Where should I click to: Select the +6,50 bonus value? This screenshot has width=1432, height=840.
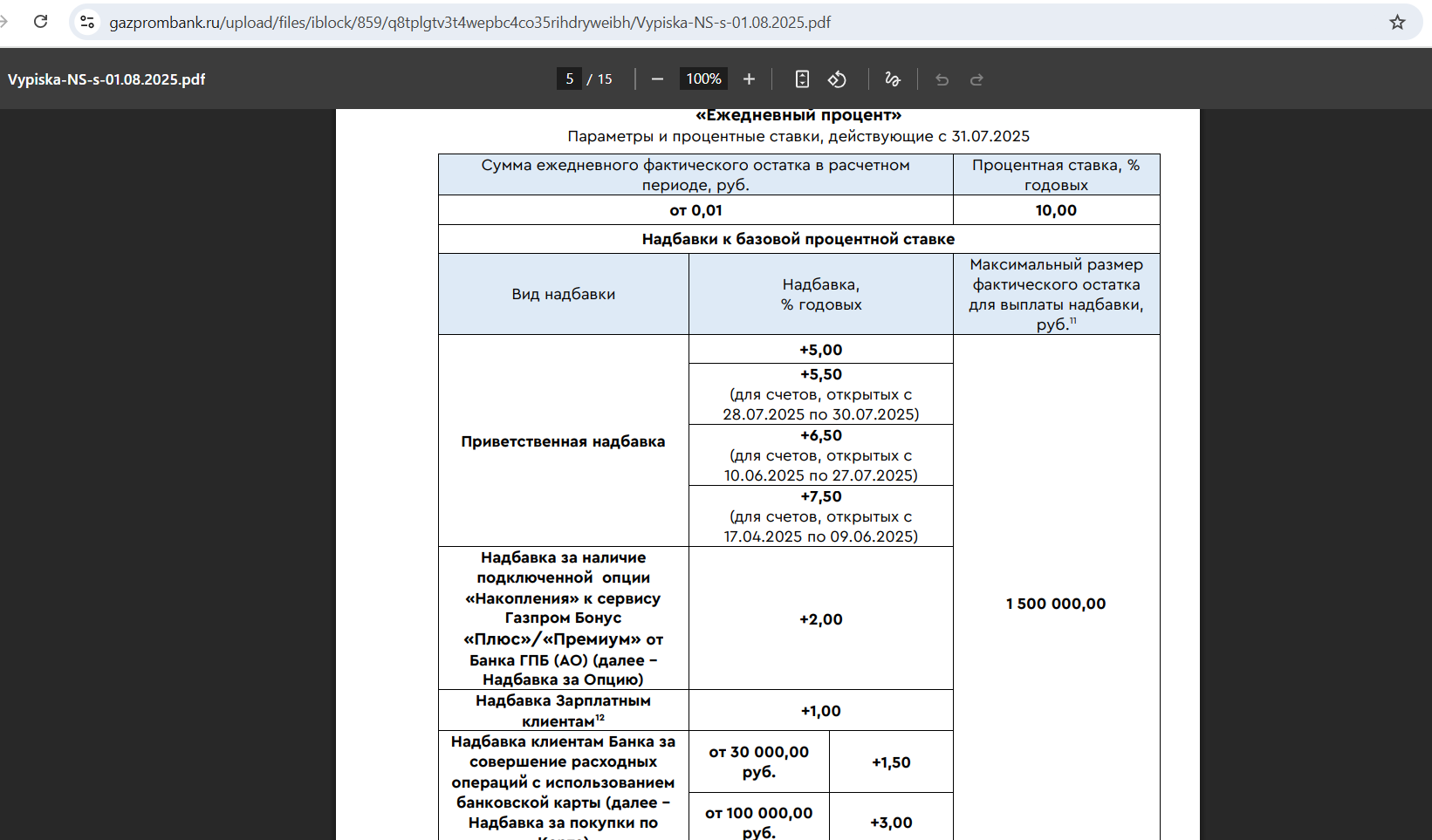pyautogui.click(x=821, y=435)
